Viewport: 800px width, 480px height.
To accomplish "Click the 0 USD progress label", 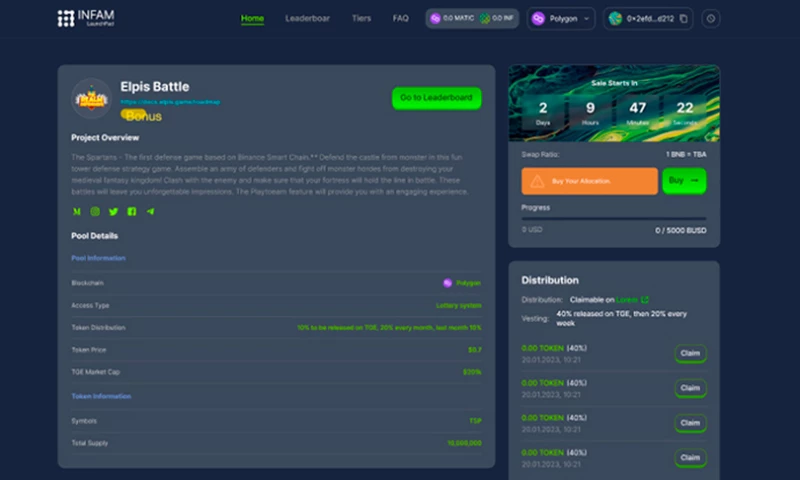I will tap(532, 230).
